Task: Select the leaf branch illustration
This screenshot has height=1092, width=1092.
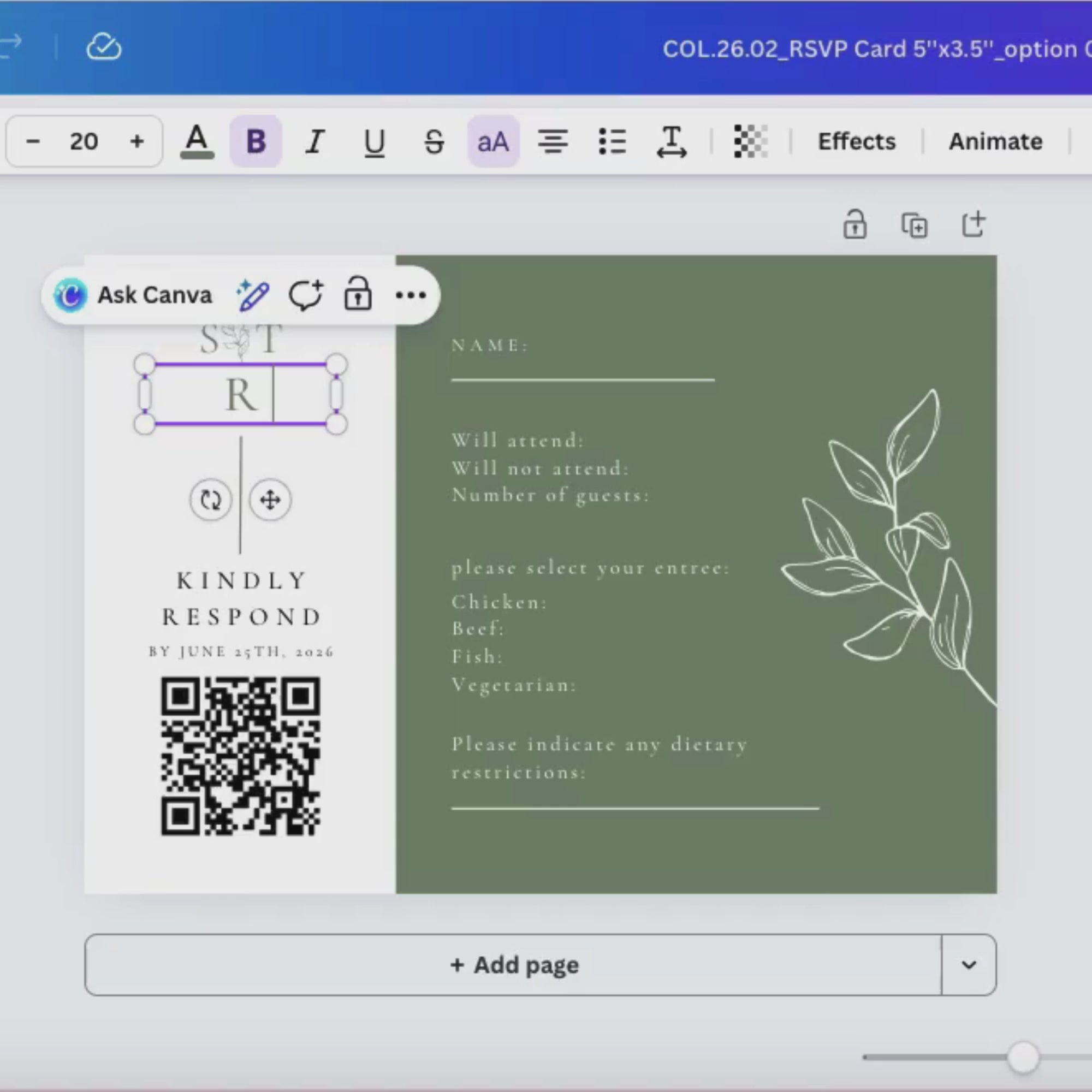Action: 888,547
